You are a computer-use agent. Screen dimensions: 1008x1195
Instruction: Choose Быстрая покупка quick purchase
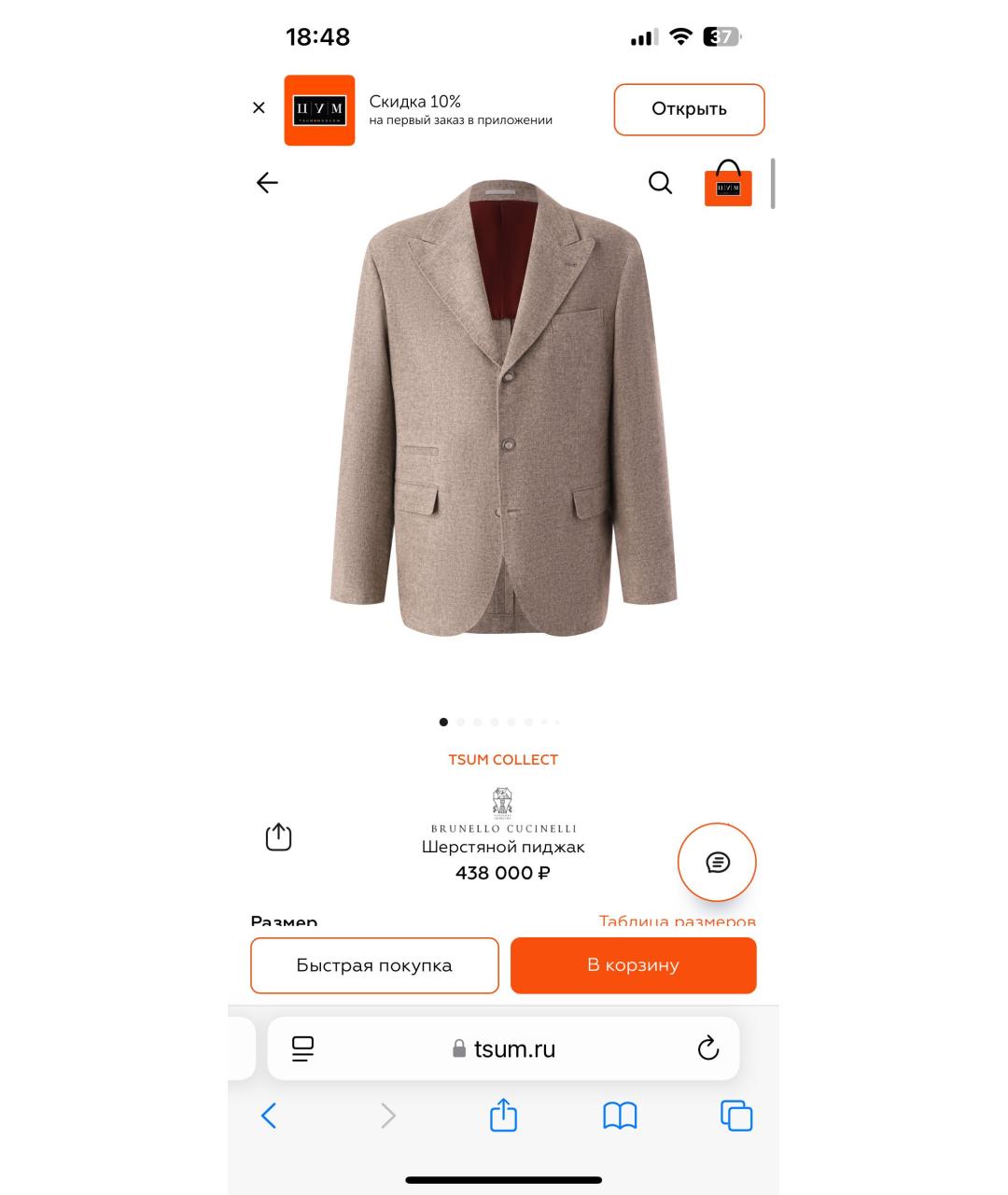(x=374, y=965)
